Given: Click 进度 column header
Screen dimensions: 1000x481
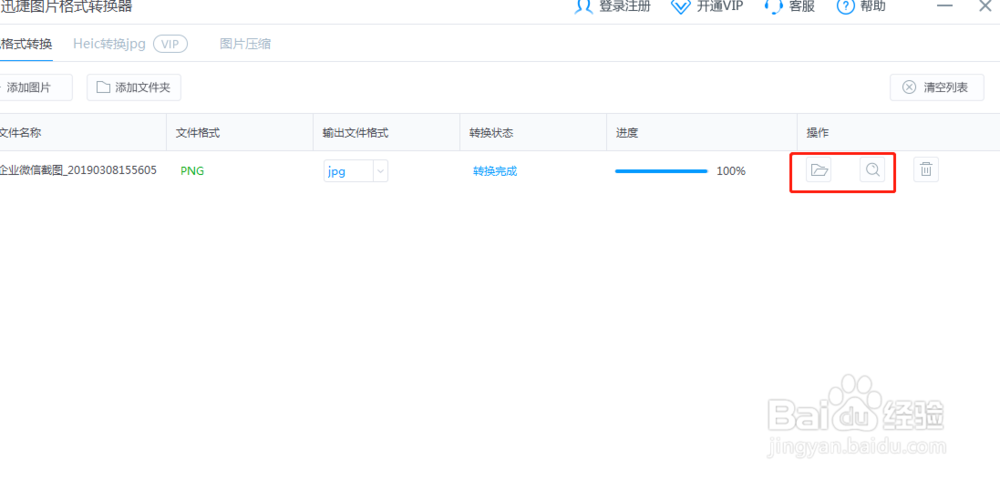Looking at the screenshot, I should click(627, 133).
